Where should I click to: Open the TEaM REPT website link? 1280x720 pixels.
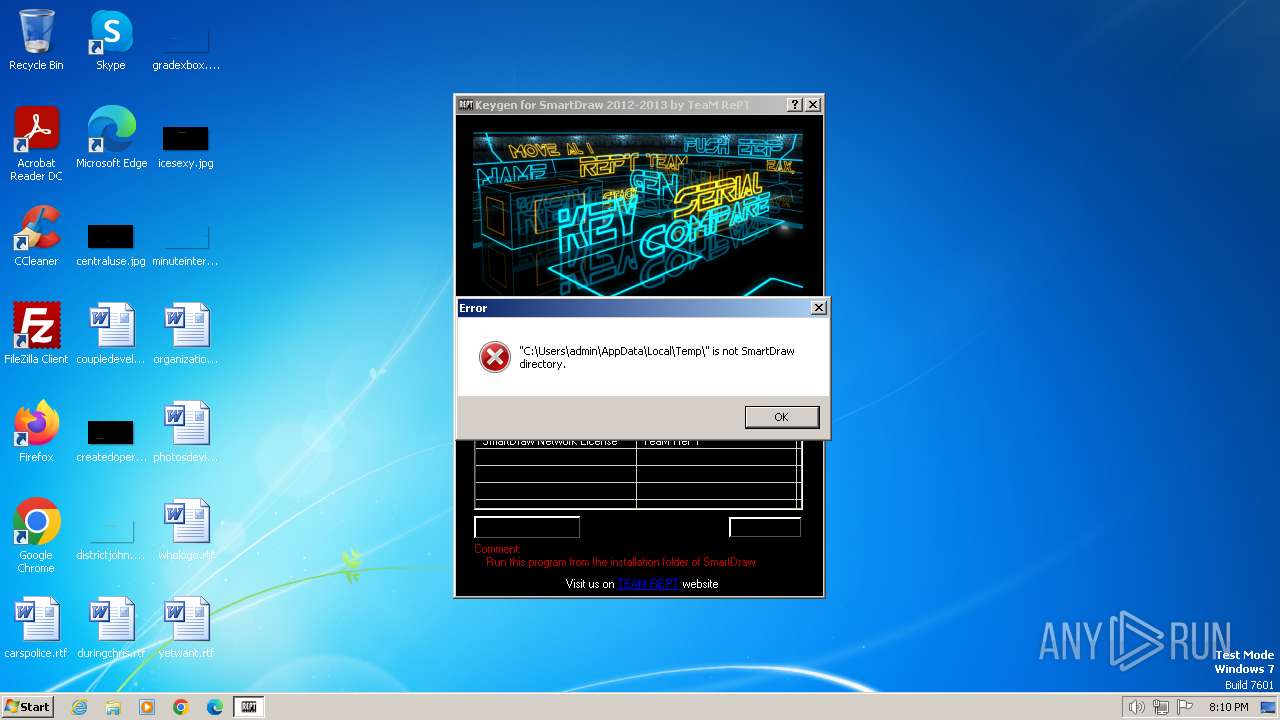647,584
